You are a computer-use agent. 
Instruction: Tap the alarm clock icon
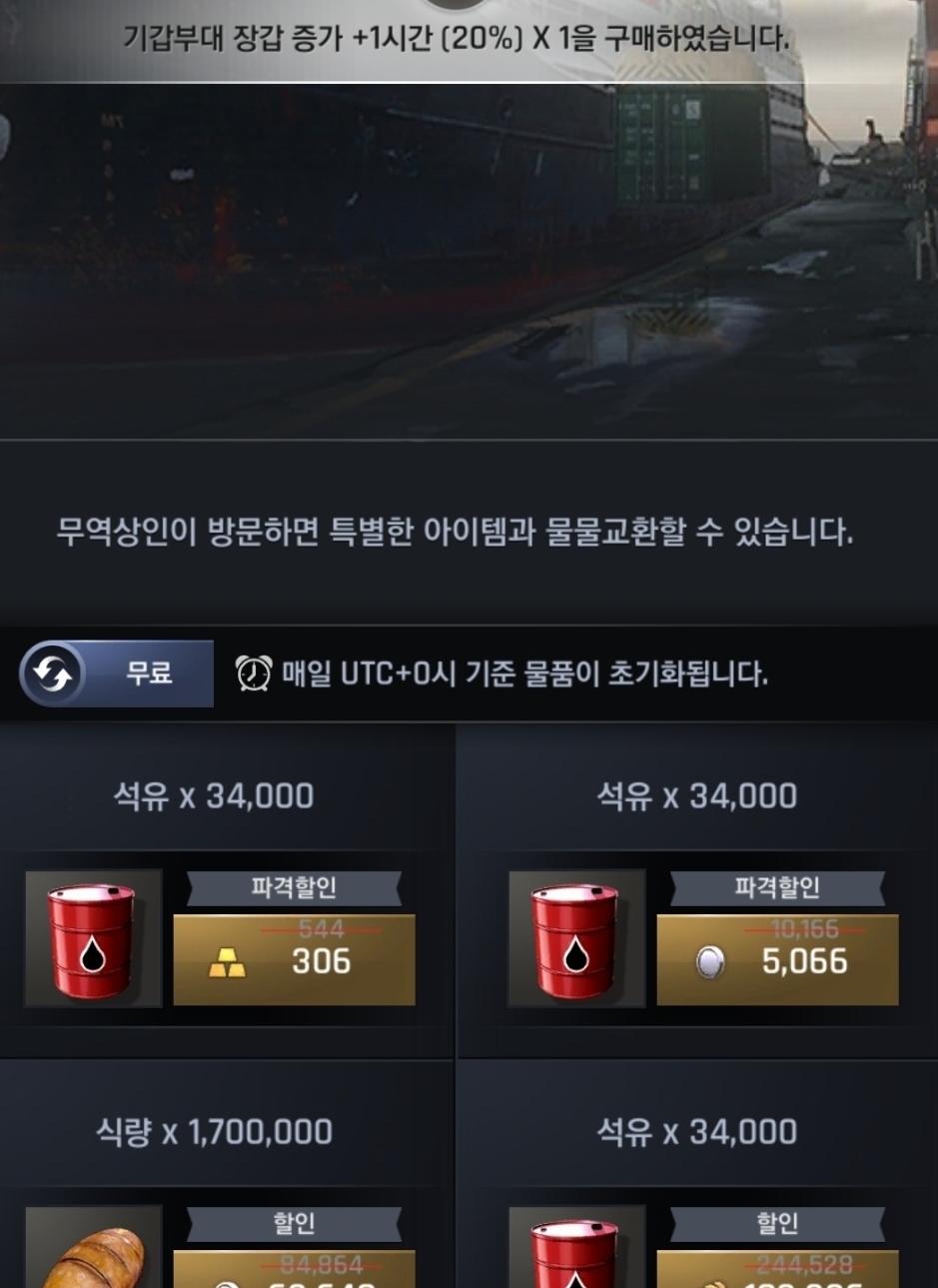point(253,673)
